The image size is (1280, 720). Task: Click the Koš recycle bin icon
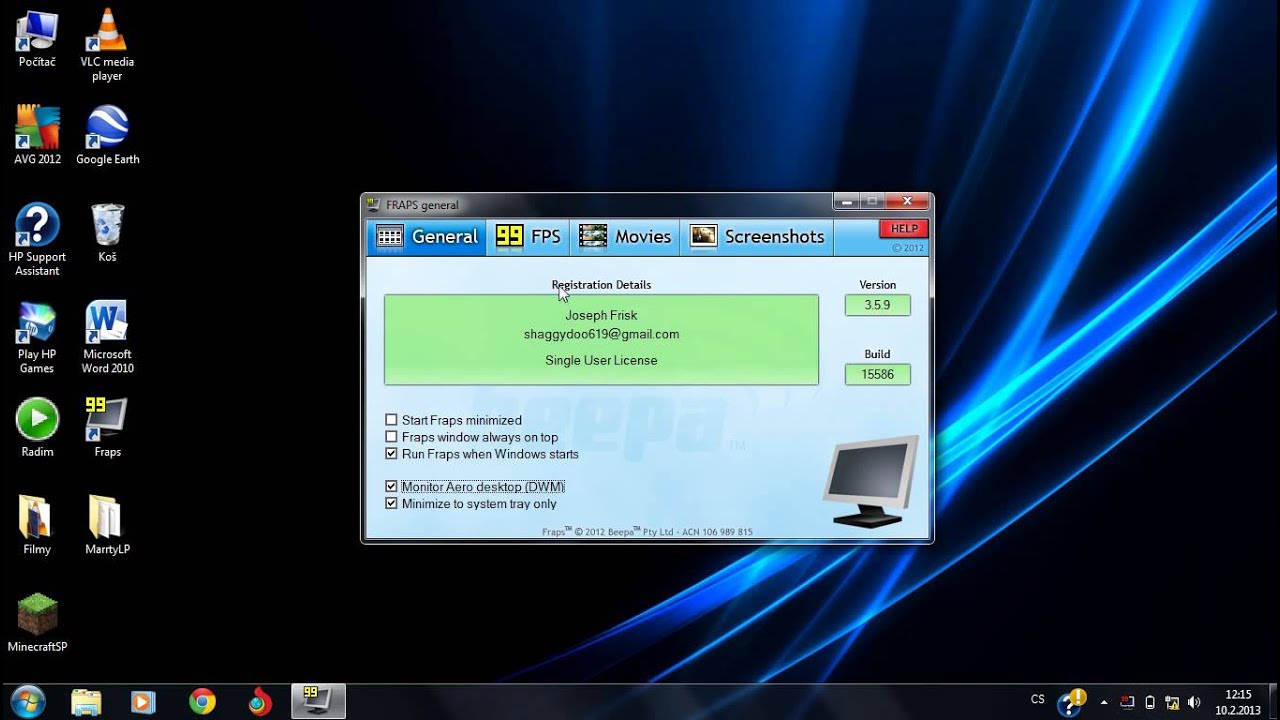(107, 233)
